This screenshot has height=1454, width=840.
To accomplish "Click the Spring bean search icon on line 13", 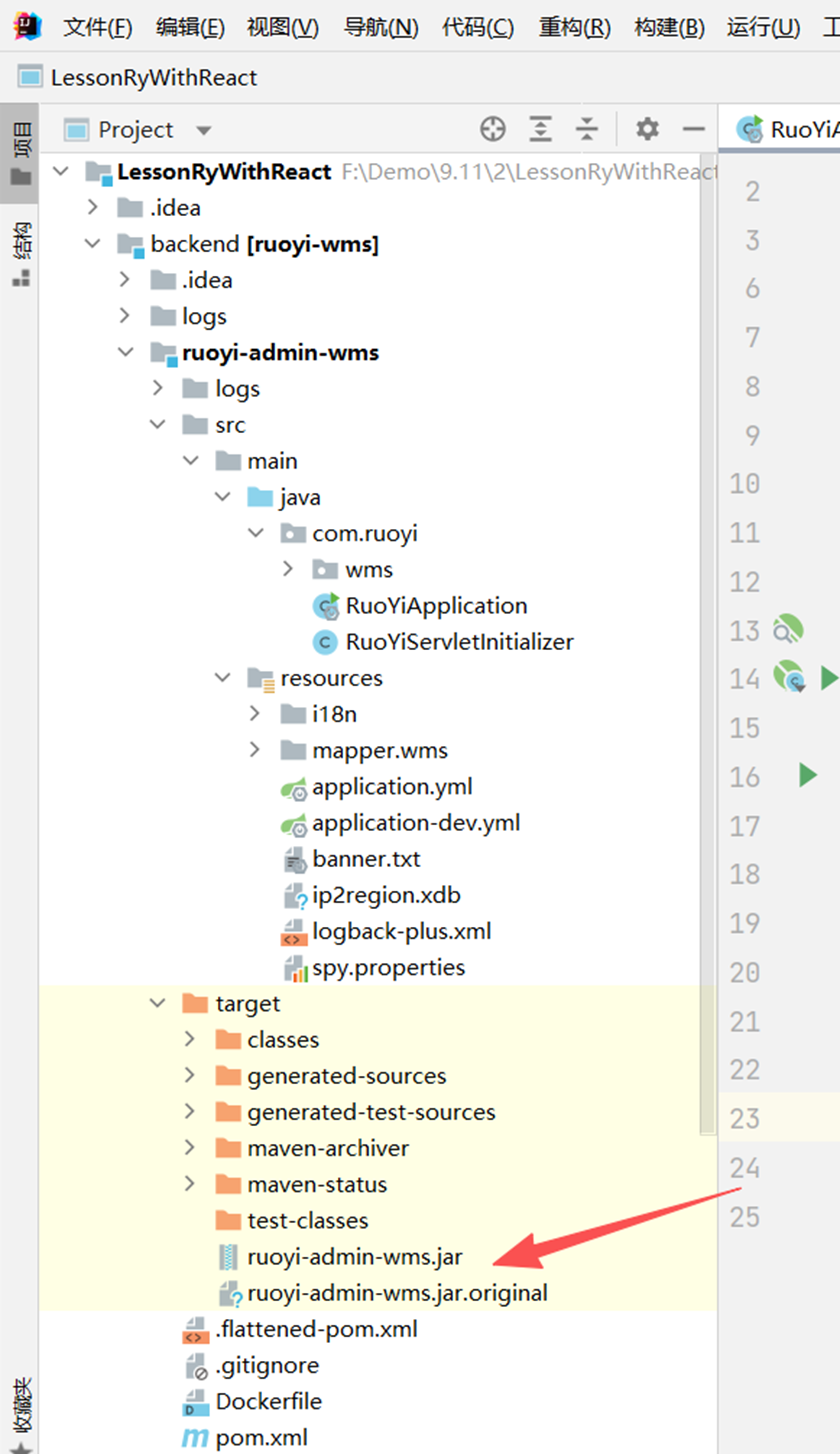I will (x=789, y=629).
